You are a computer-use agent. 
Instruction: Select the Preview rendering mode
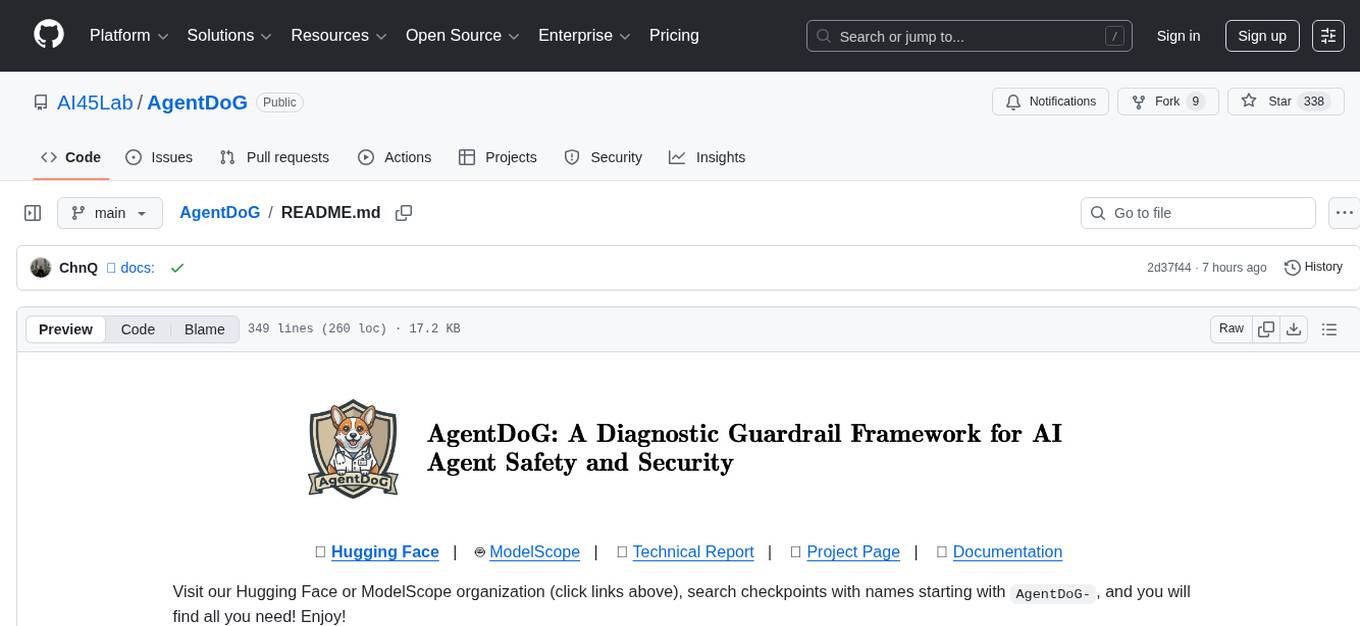[x=65, y=328]
